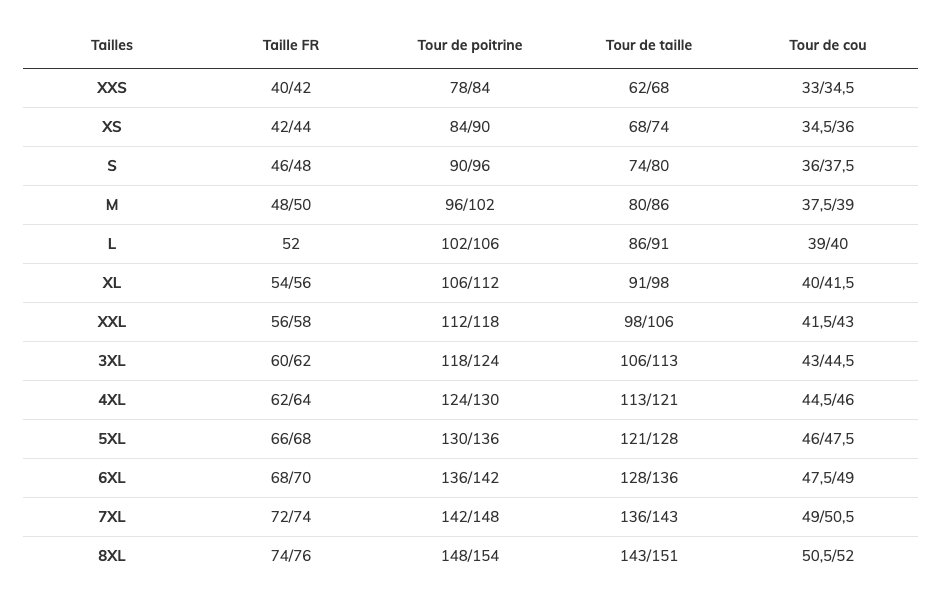Select the 5XL size row label
The width and height of the screenshot is (949, 594).
tap(112, 439)
